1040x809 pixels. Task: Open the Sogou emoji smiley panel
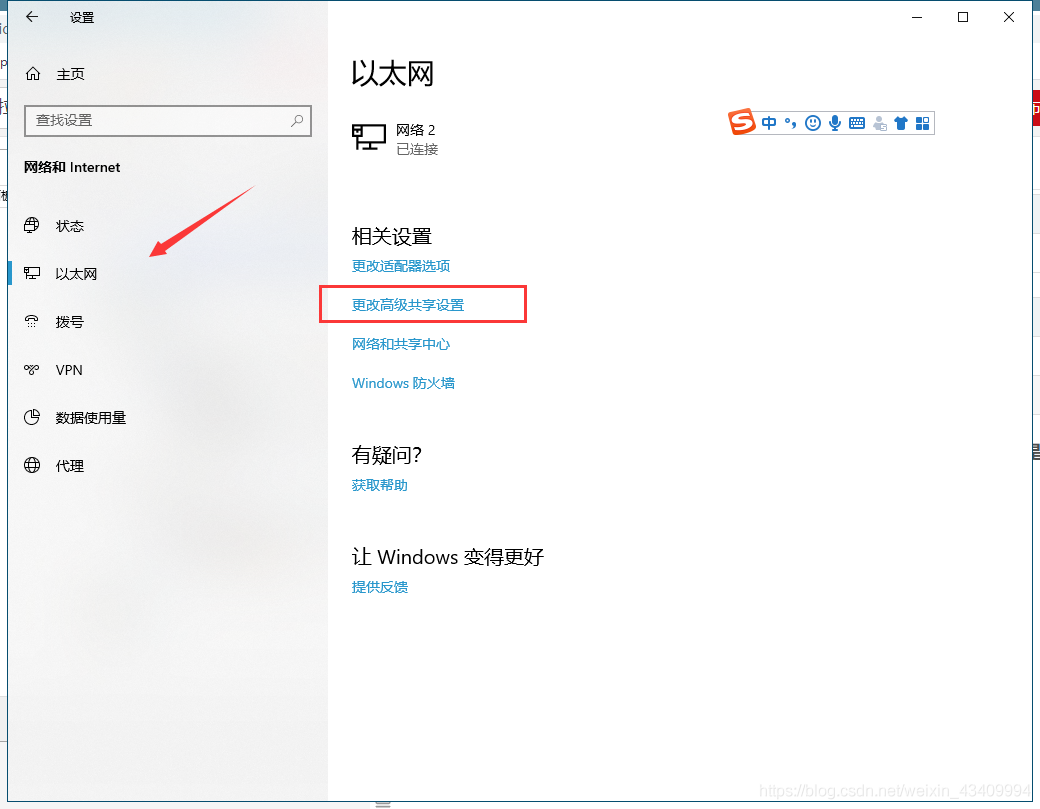812,123
